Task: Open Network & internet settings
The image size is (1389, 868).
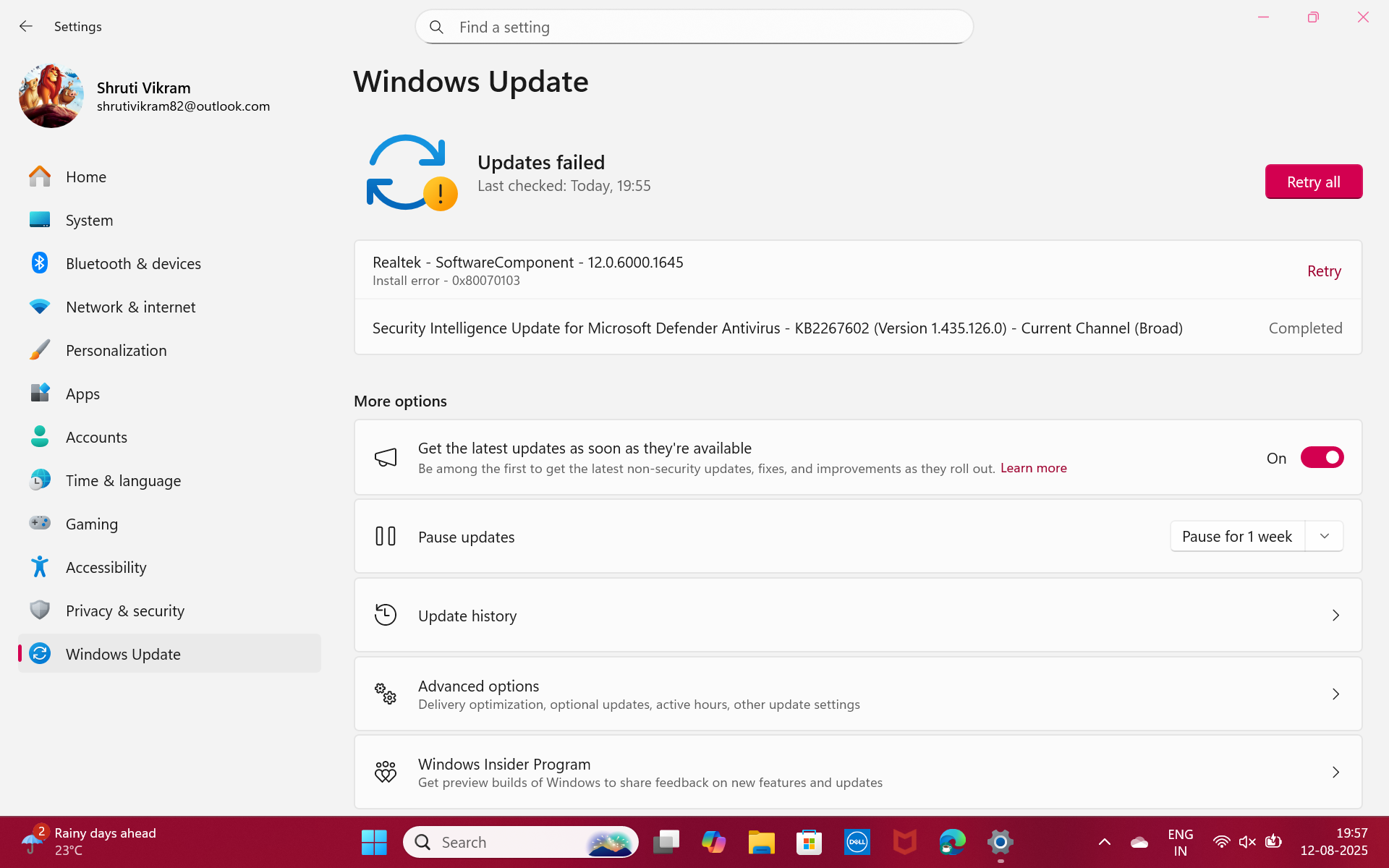Action: (x=169, y=307)
